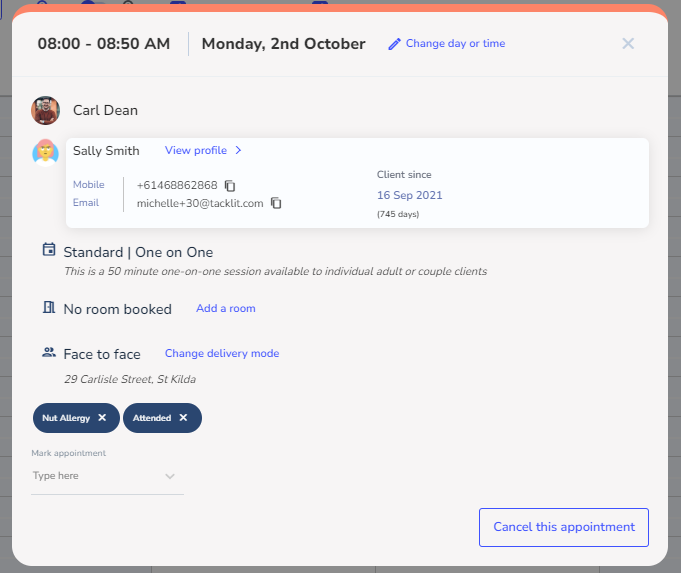The image size is (681, 573).
Task: Click Carl Dean's avatar photo
Action: [46, 110]
